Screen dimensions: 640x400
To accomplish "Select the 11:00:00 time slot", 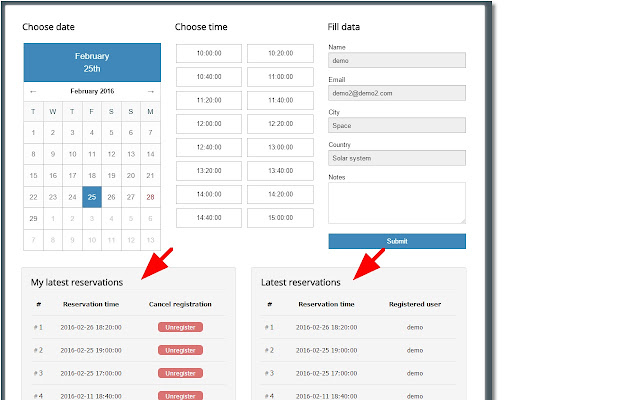I will 280,77.
